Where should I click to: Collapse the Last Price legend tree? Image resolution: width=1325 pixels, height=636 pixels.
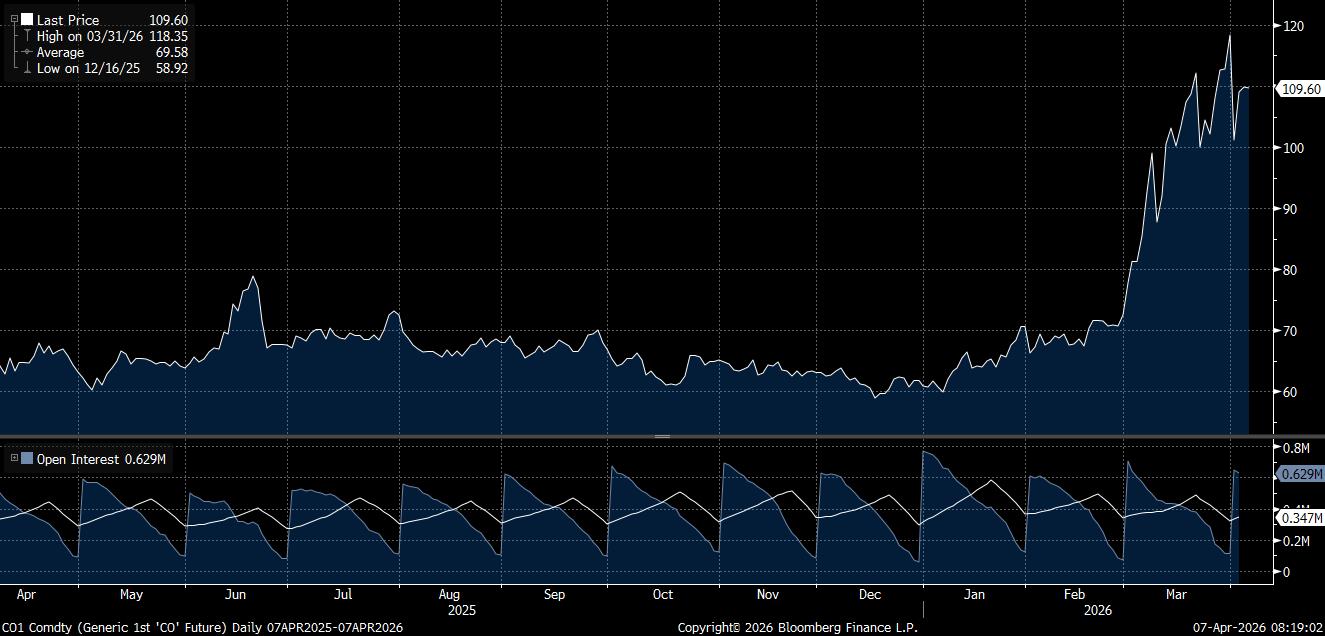[14, 20]
